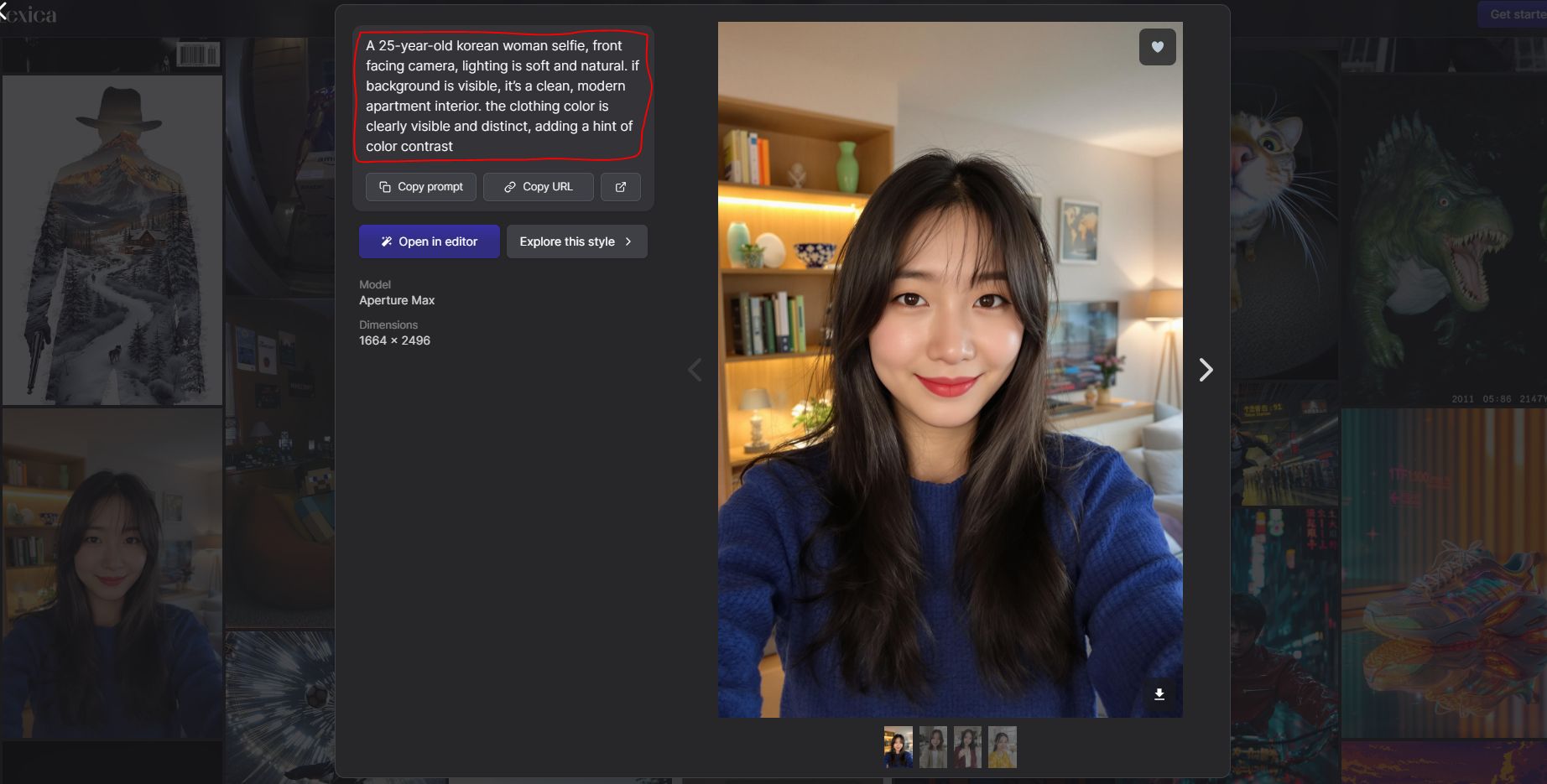The height and width of the screenshot is (784, 1547).
Task: Open the image in a new tab via external-link icon
Action: point(621,186)
